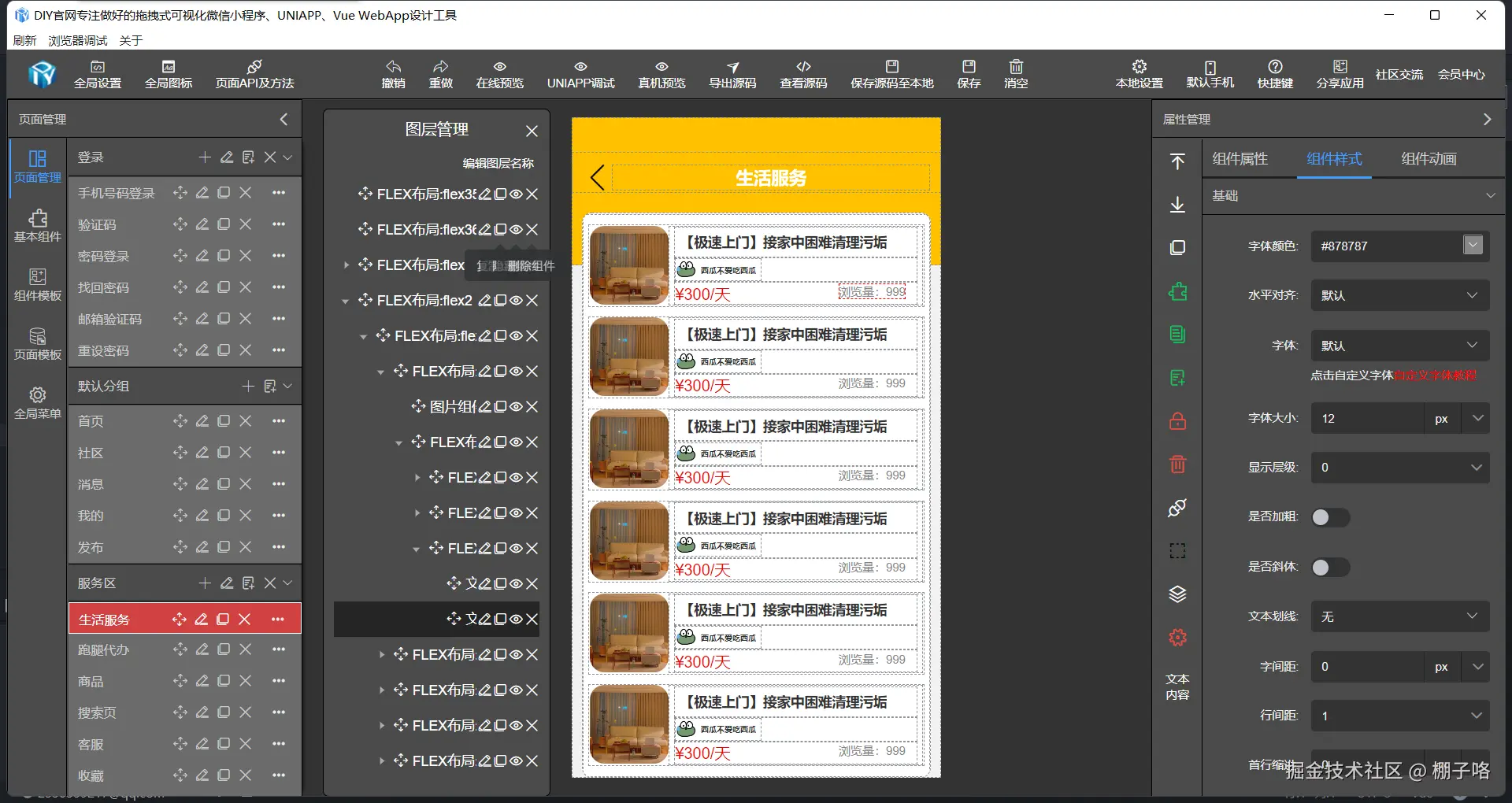Hide the 图片组 layer via its eye icon
This screenshot has width=1512, height=803.
tap(516, 406)
